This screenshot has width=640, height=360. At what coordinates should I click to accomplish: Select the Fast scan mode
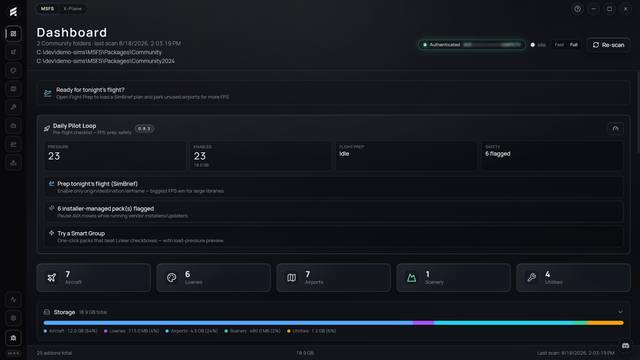(x=559, y=45)
